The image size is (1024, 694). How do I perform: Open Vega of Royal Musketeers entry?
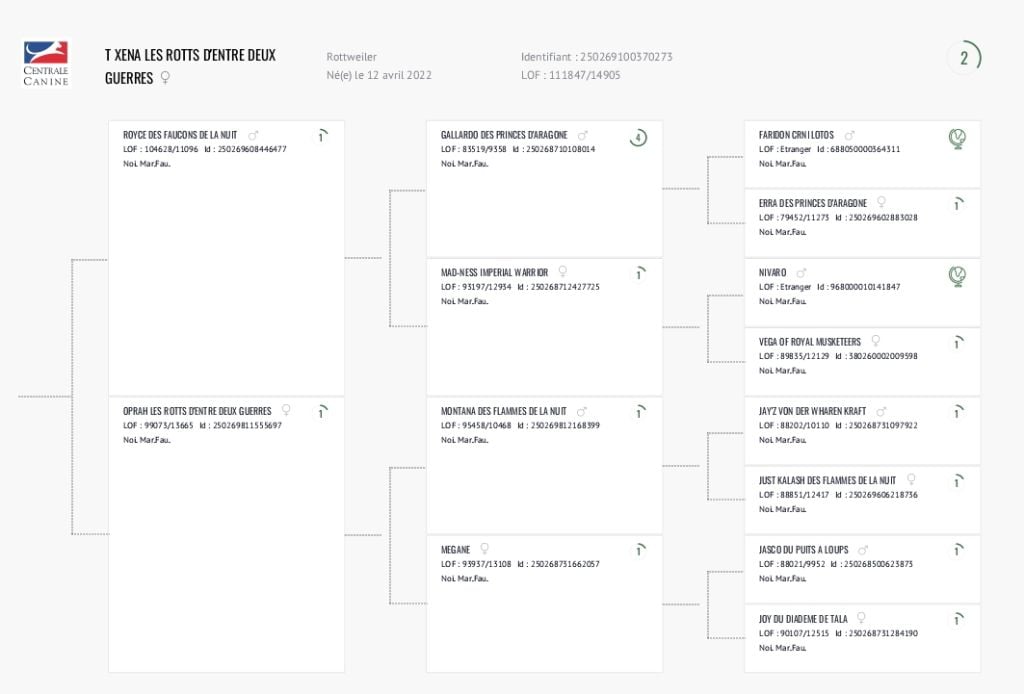coord(811,342)
